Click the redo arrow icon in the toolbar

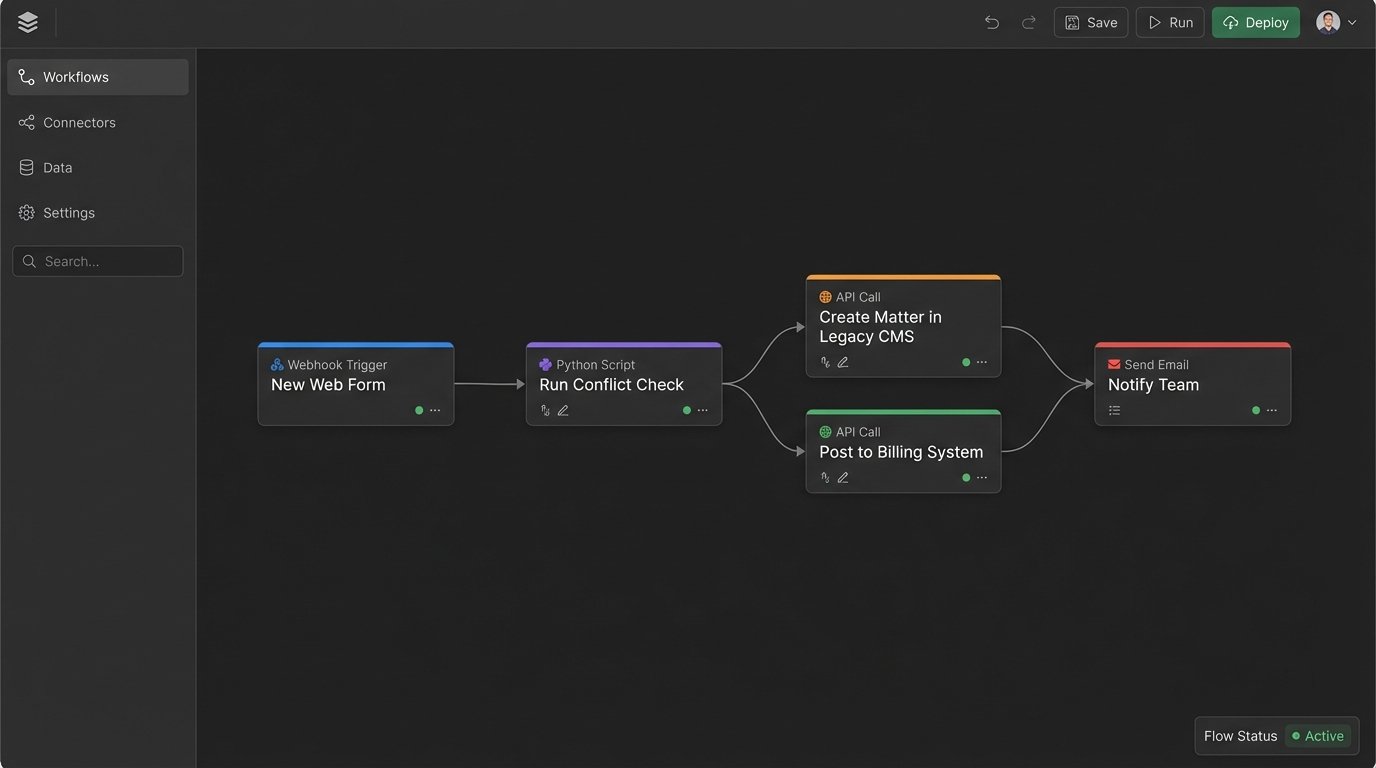point(1028,21)
